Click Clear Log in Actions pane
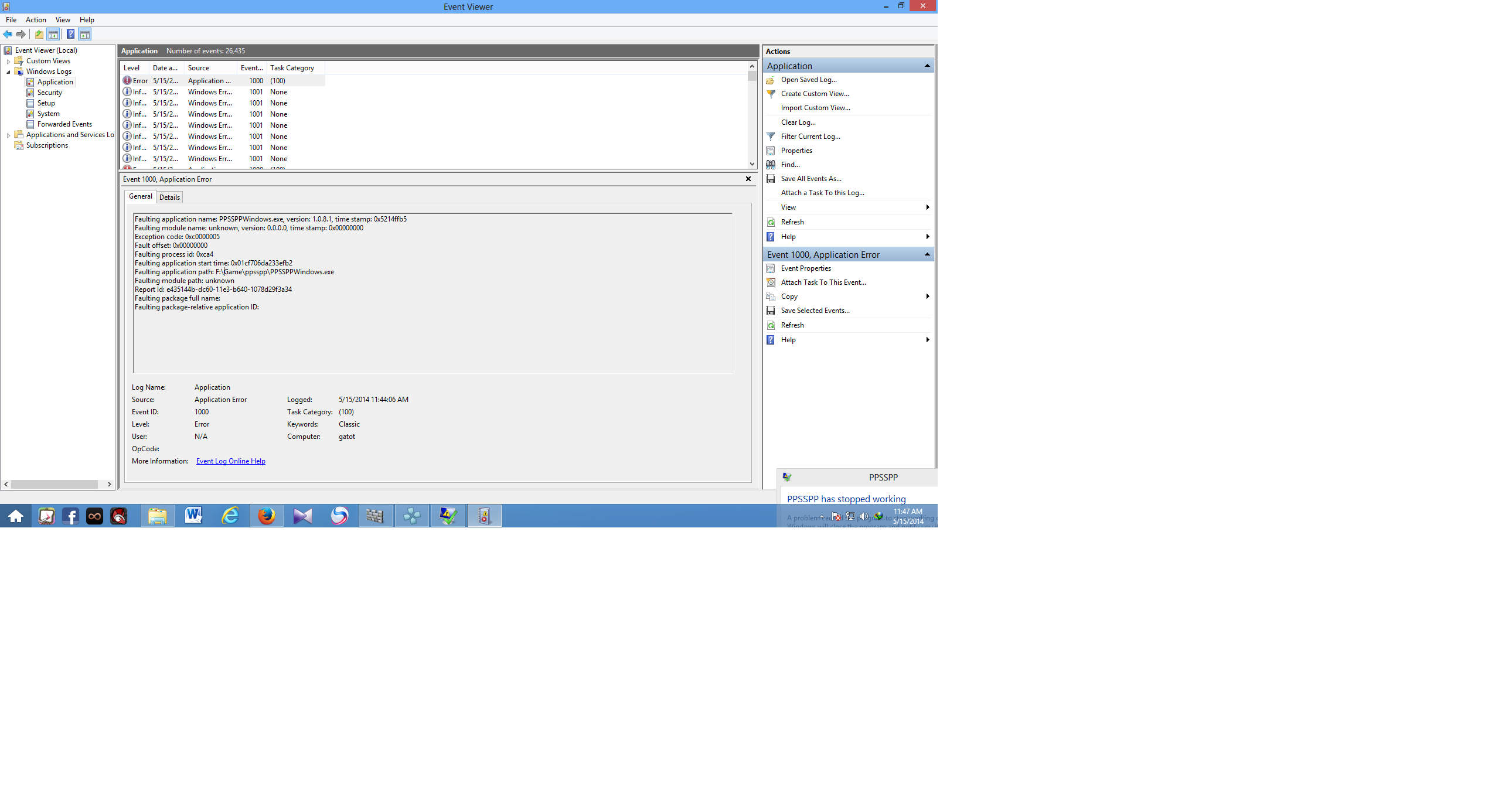Viewport: 1512px width, 804px height. point(798,122)
